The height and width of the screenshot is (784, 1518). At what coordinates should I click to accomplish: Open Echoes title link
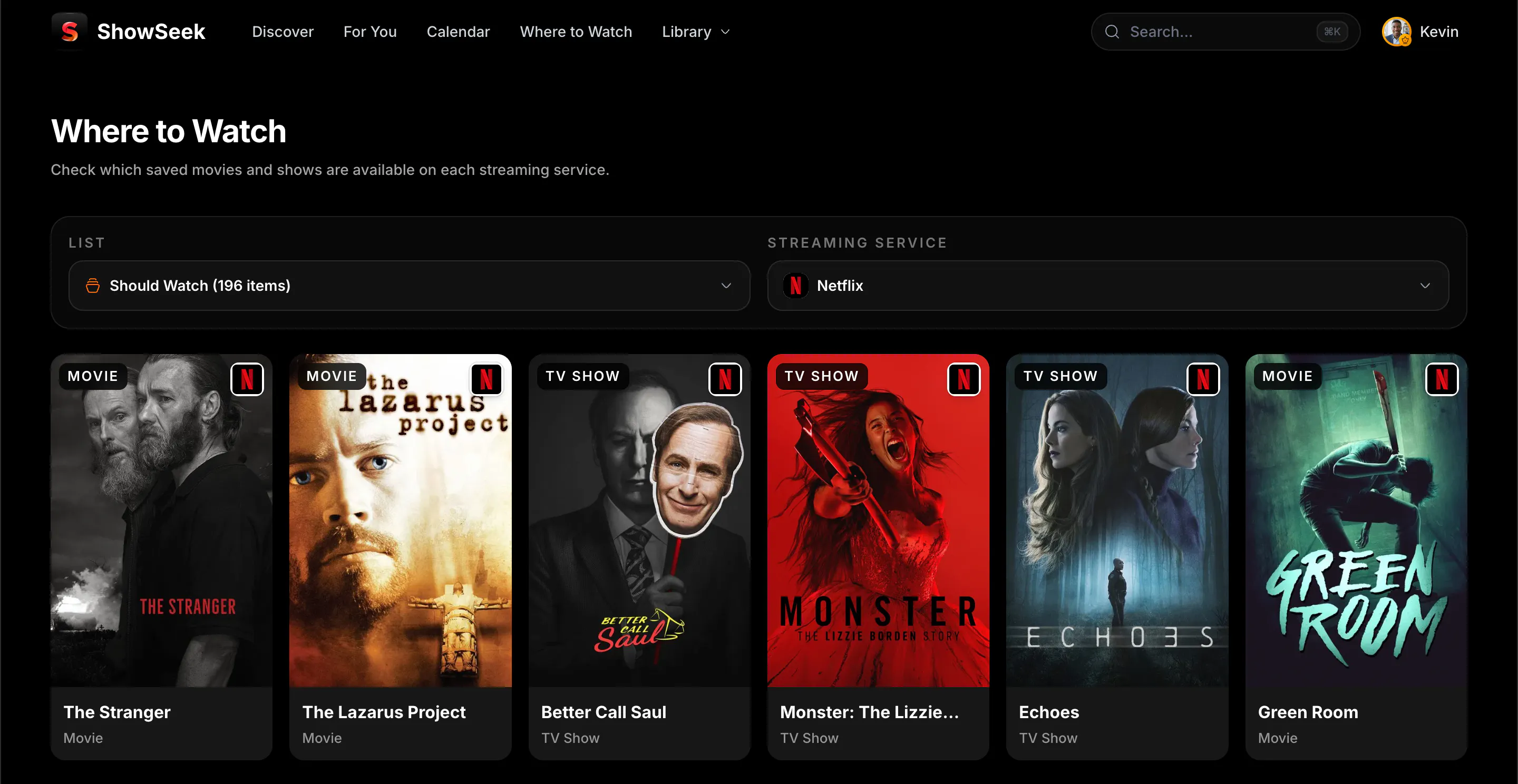[x=1049, y=712]
